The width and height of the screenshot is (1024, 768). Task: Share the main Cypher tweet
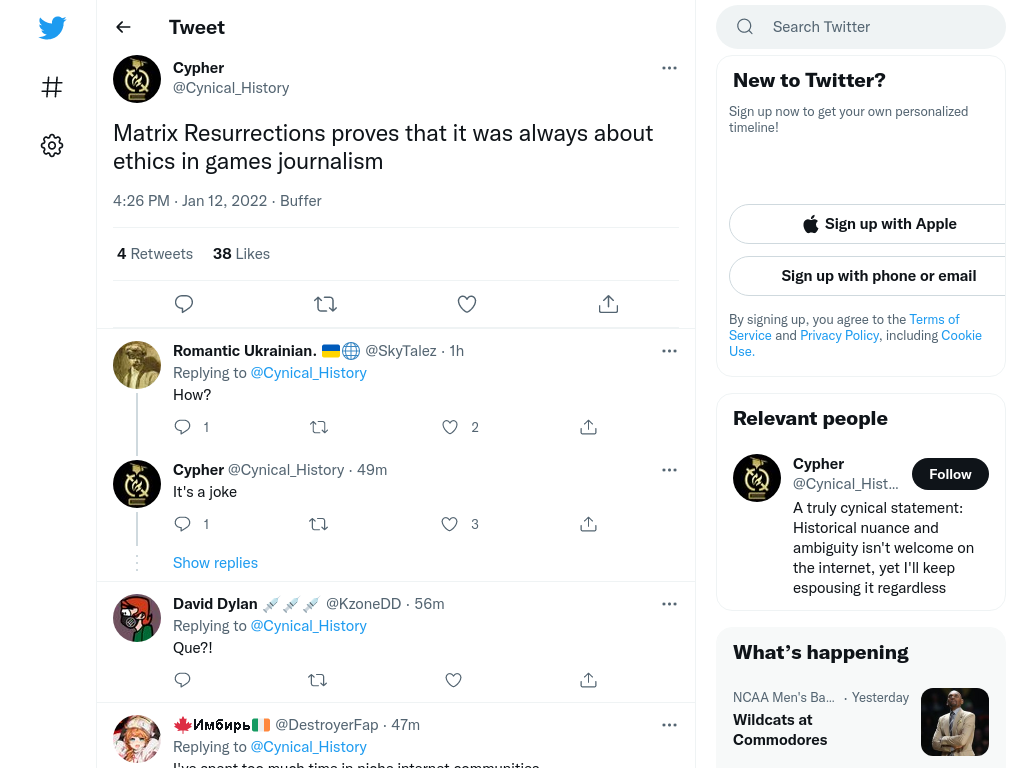click(x=609, y=304)
